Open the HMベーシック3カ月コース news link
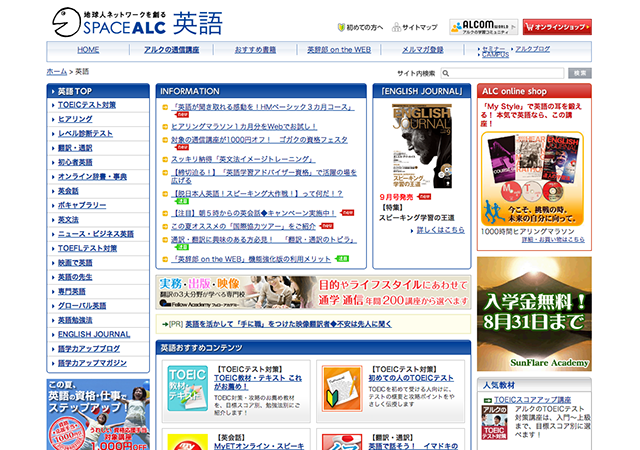Screen dimensions: 640x450 click(262, 107)
